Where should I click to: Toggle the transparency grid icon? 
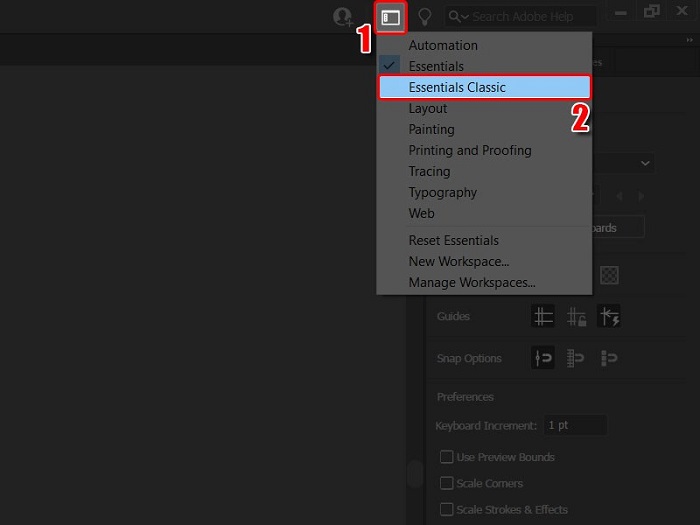click(x=609, y=275)
